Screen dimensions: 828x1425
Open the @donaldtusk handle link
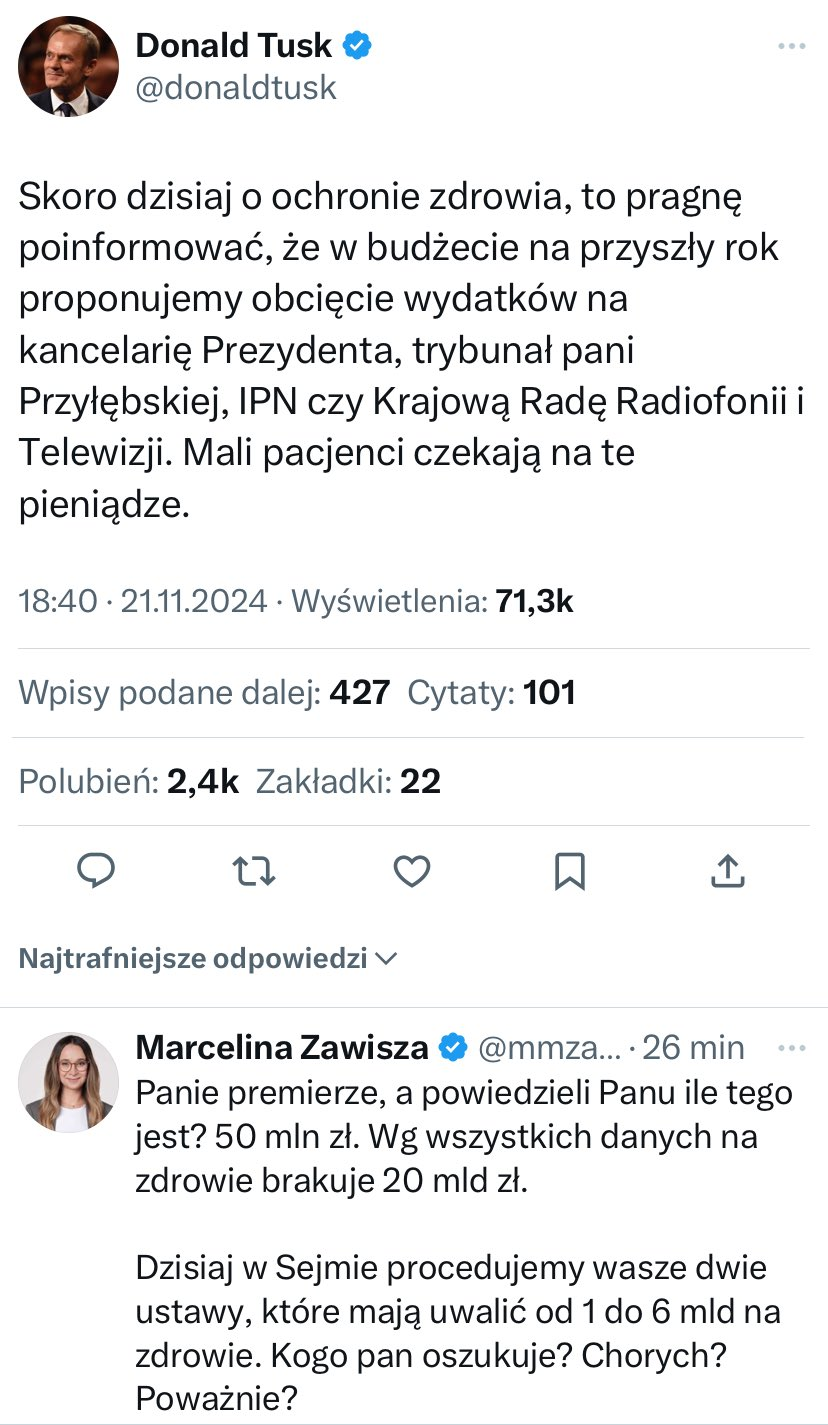[x=236, y=88]
